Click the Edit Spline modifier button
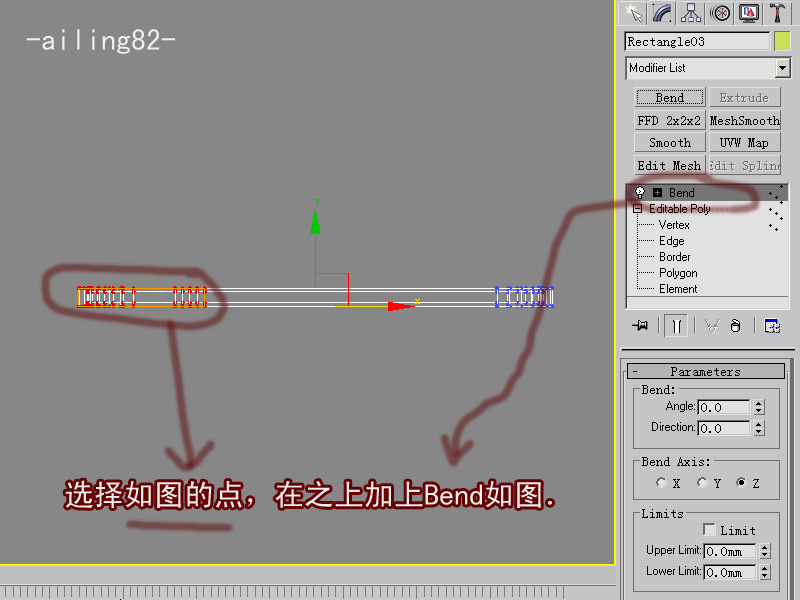Screen dimensions: 800x600 pyautogui.click(x=744, y=166)
